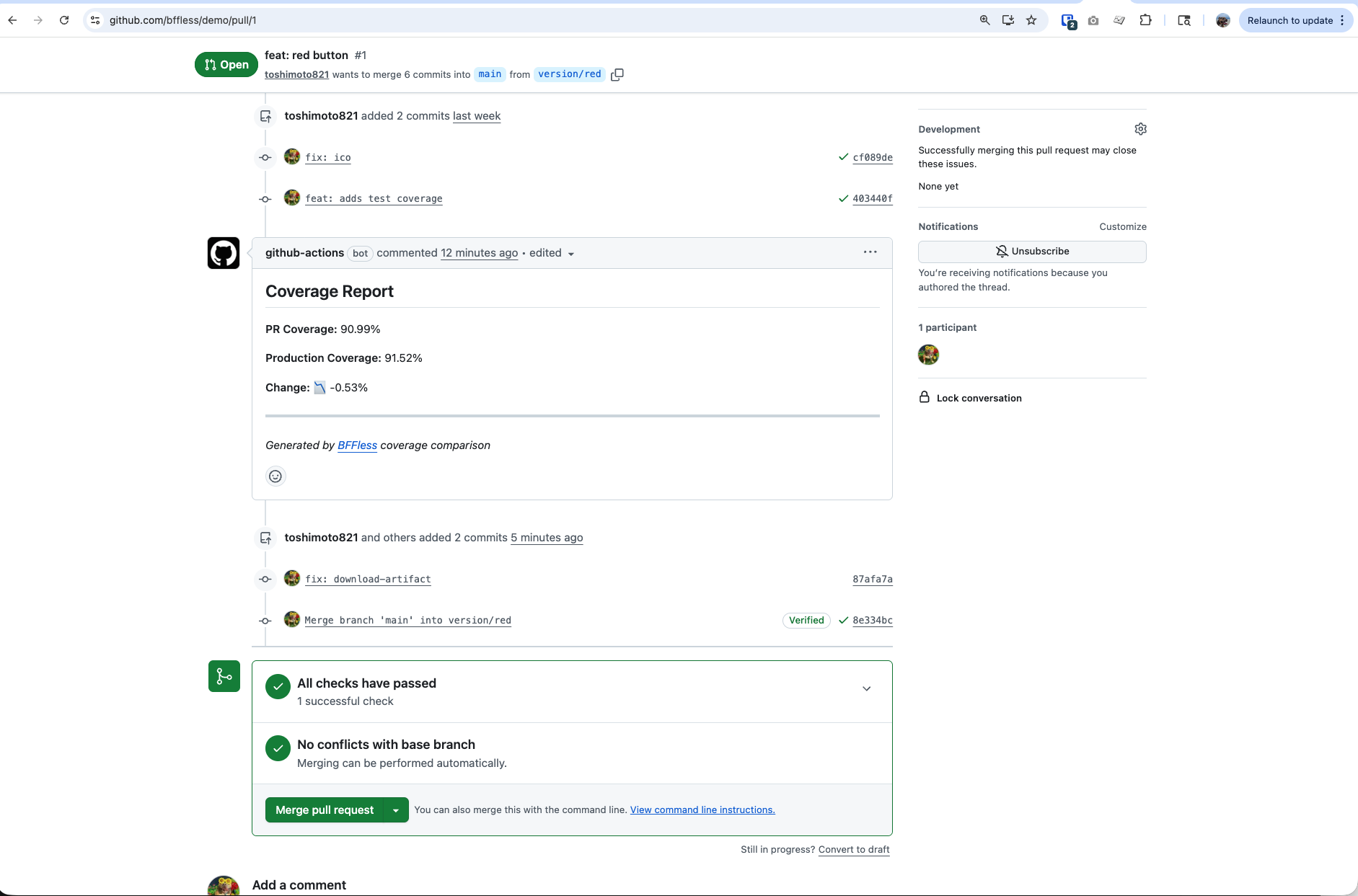Open the browser extensions puzzle icon
This screenshot has height=896, width=1358.
(x=1145, y=20)
